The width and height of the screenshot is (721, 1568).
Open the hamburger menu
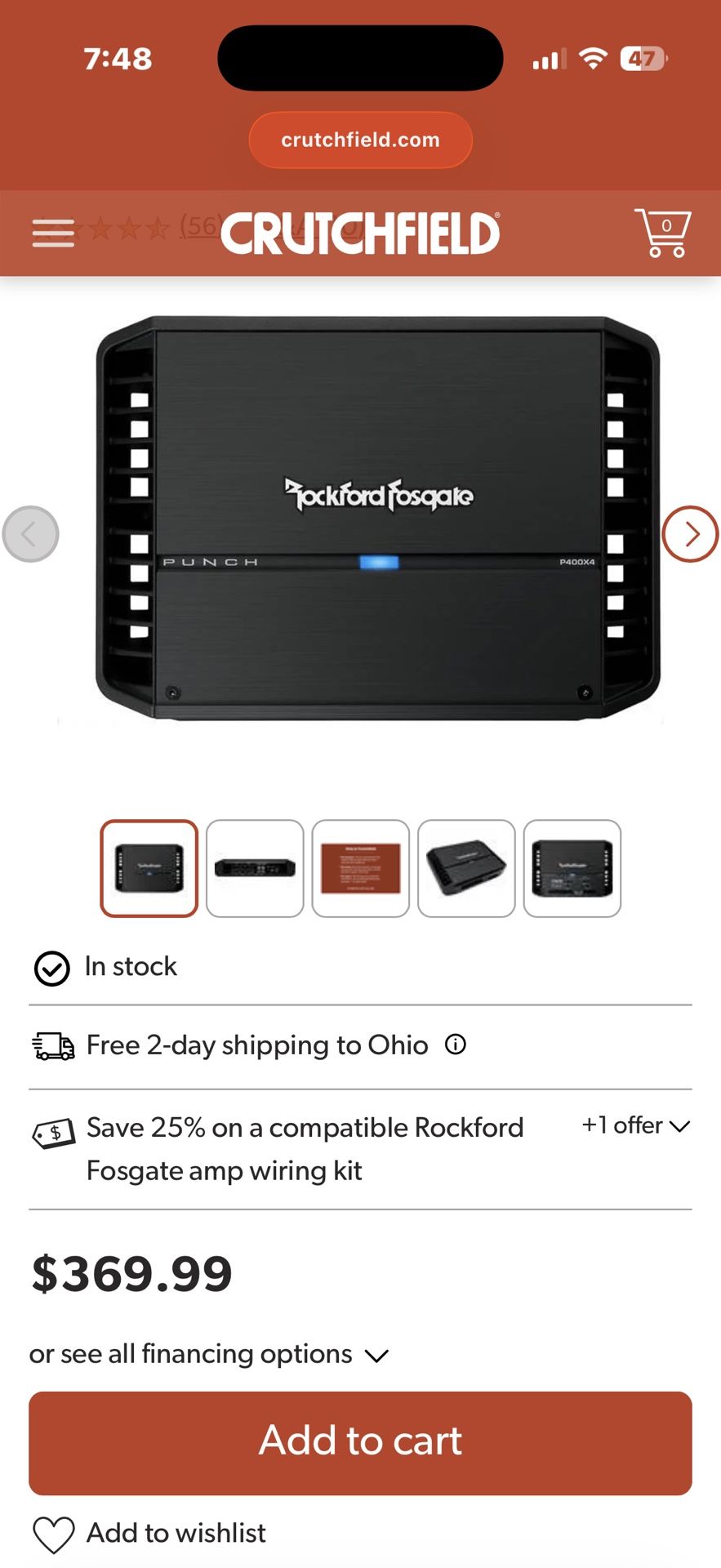tap(53, 233)
